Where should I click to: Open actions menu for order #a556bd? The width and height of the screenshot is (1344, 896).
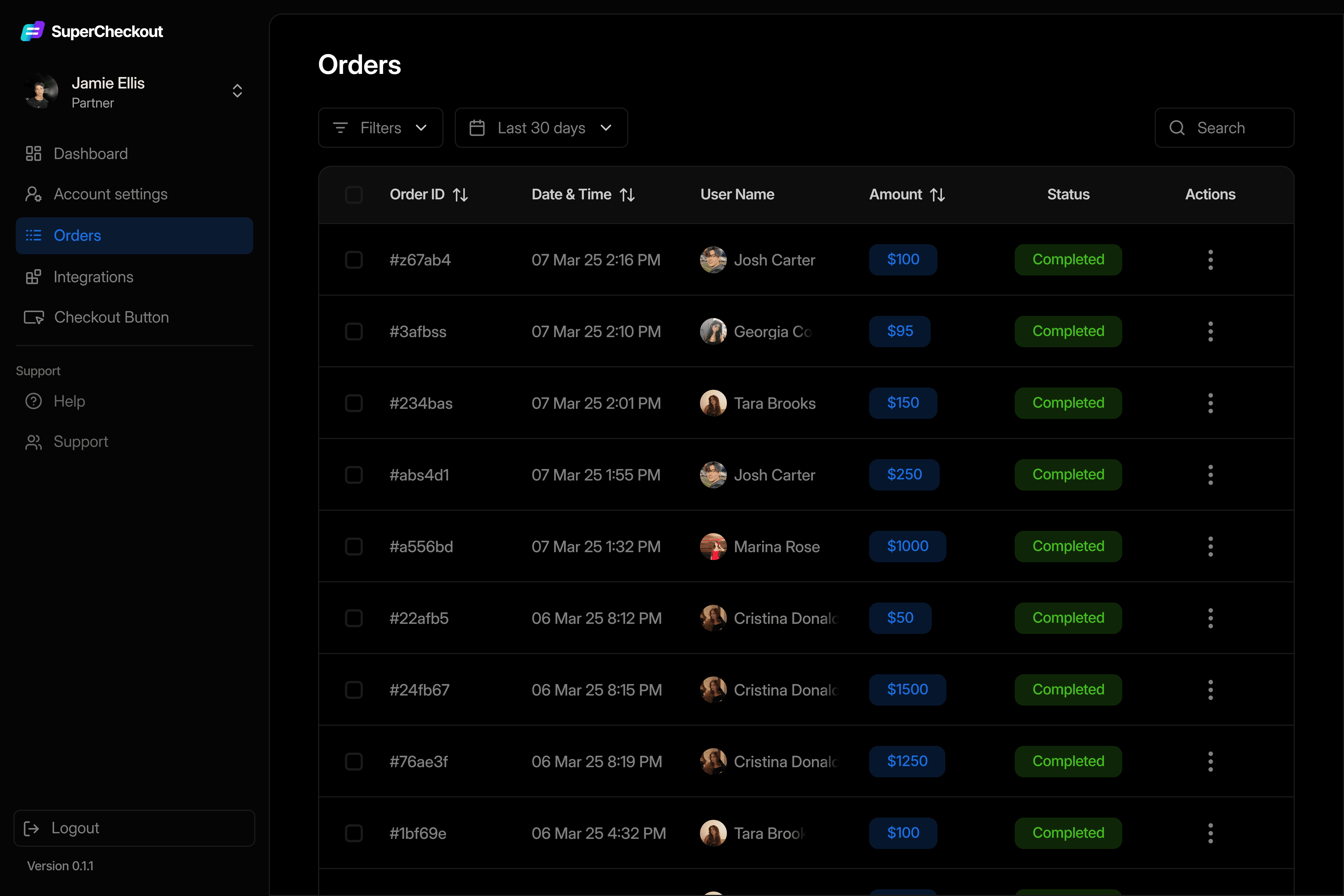pos(1210,546)
